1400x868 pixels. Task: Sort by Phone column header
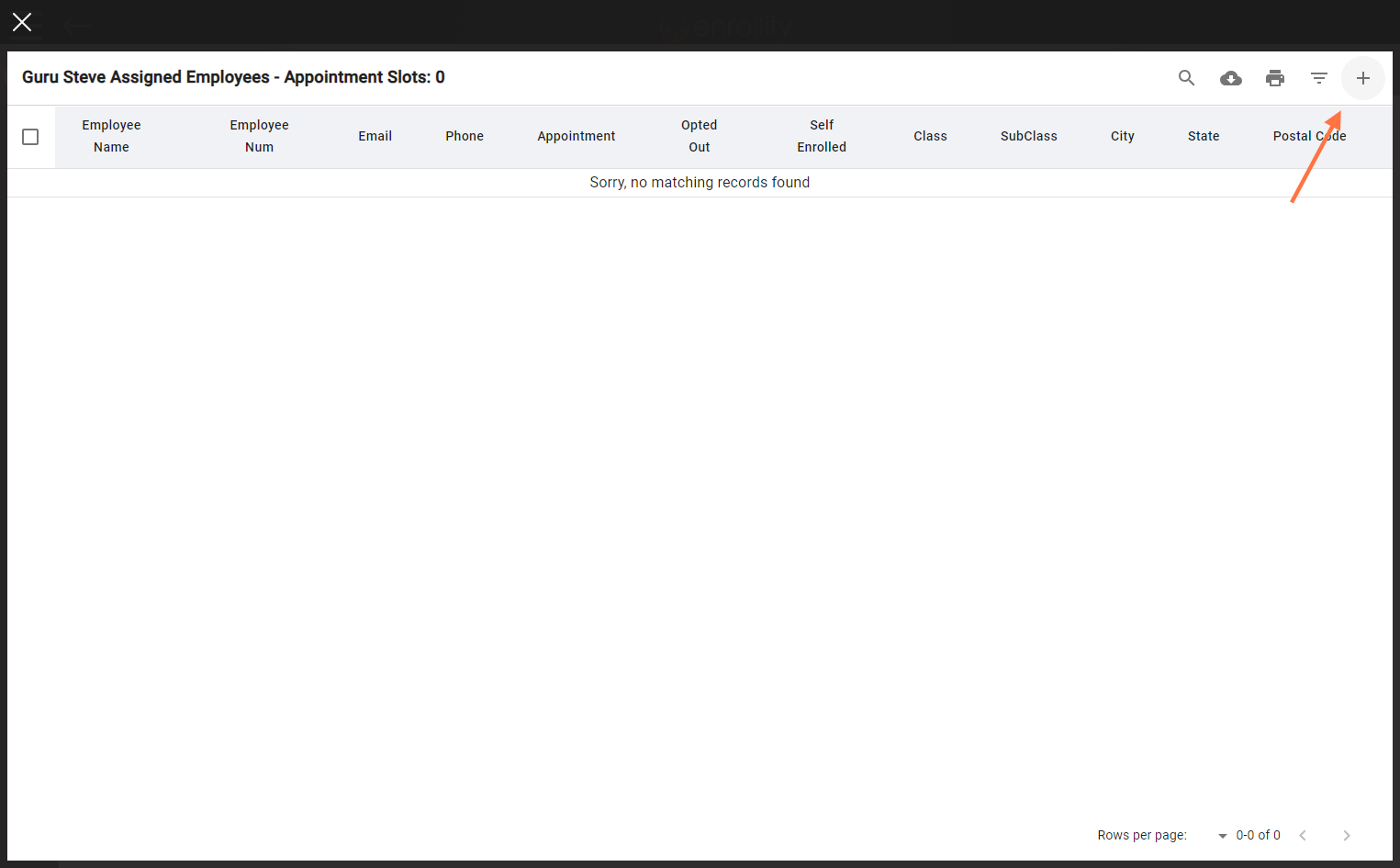(465, 136)
